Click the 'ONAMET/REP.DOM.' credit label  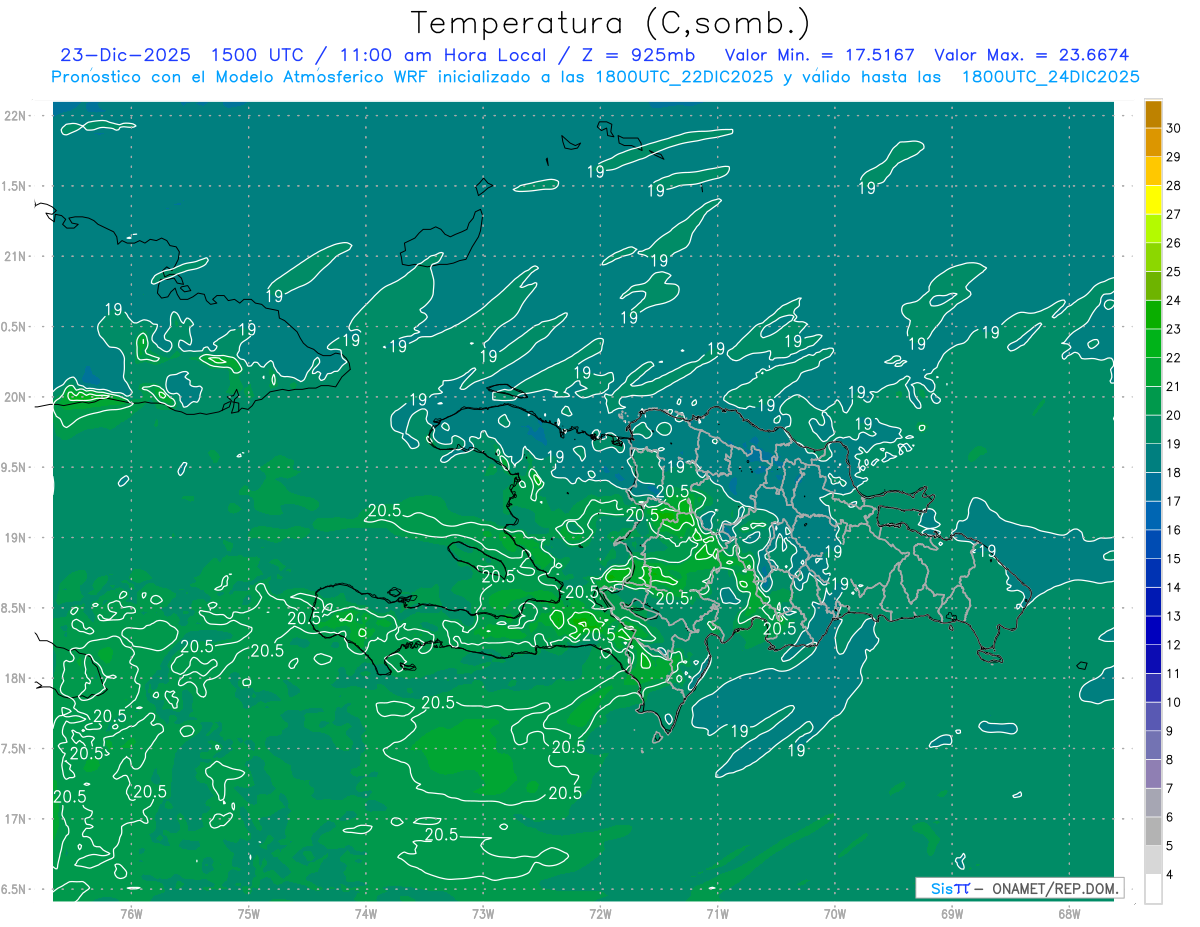[x=1056, y=888]
